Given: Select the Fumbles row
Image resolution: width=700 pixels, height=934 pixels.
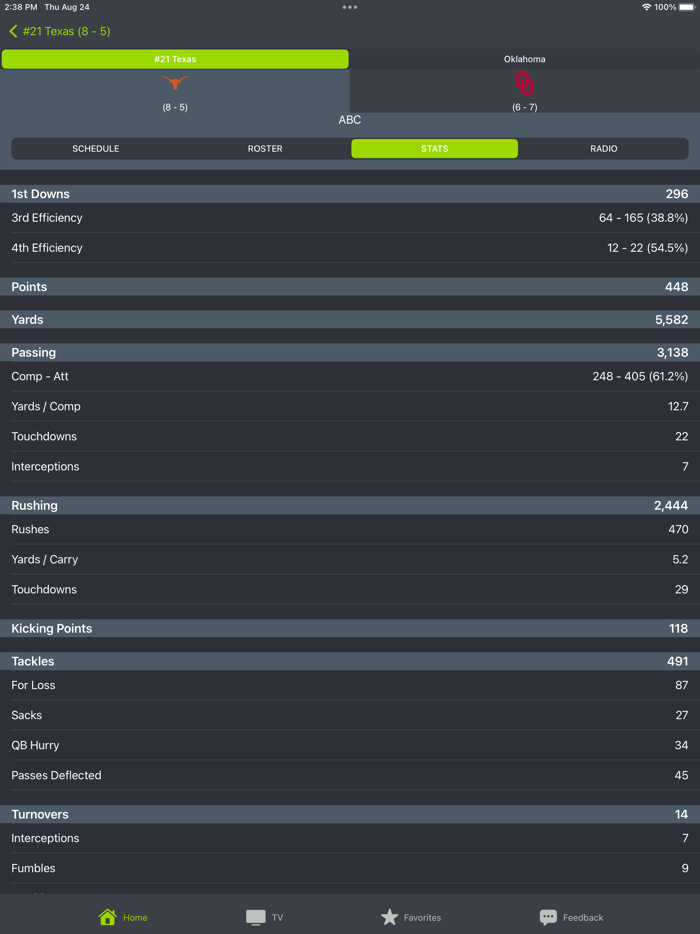Looking at the screenshot, I should point(350,868).
